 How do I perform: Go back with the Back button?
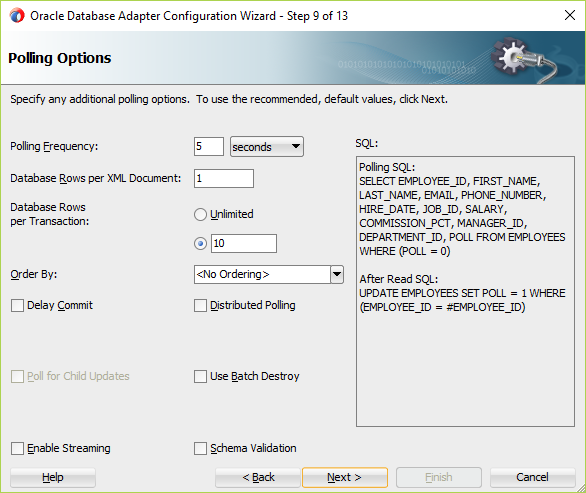pos(257,477)
